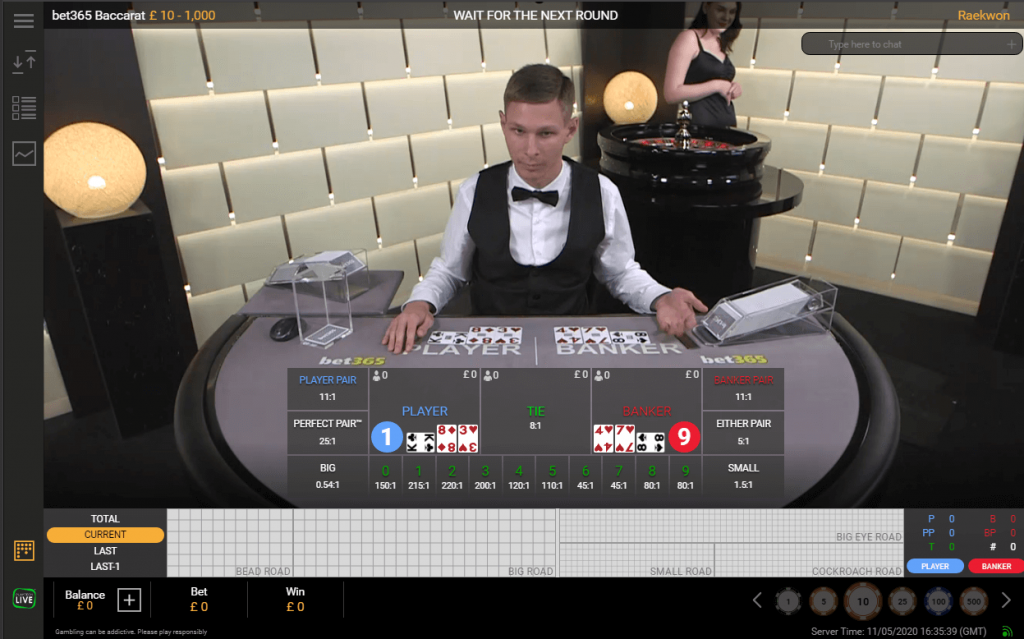Bet on total 7 at 45:1

[x=618, y=477]
